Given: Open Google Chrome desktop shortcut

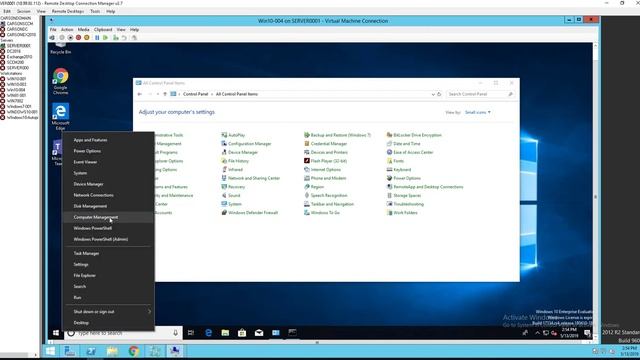Looking at the screenshot, I should point(60,81).
